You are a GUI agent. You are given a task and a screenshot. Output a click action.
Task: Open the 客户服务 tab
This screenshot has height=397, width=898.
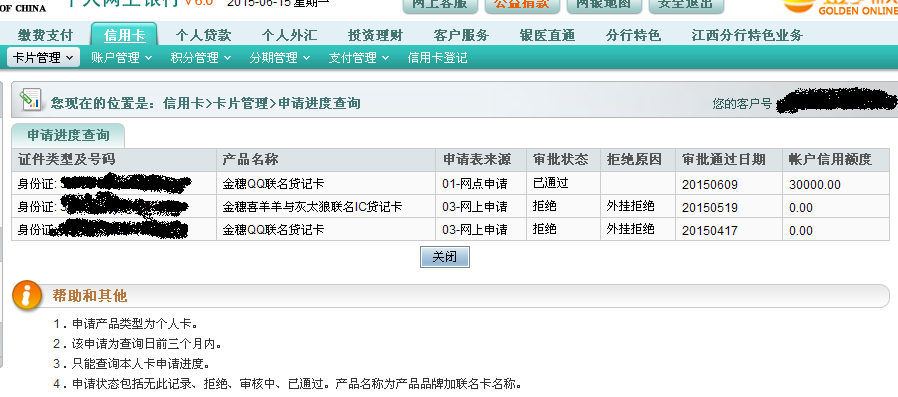point(461,36)
